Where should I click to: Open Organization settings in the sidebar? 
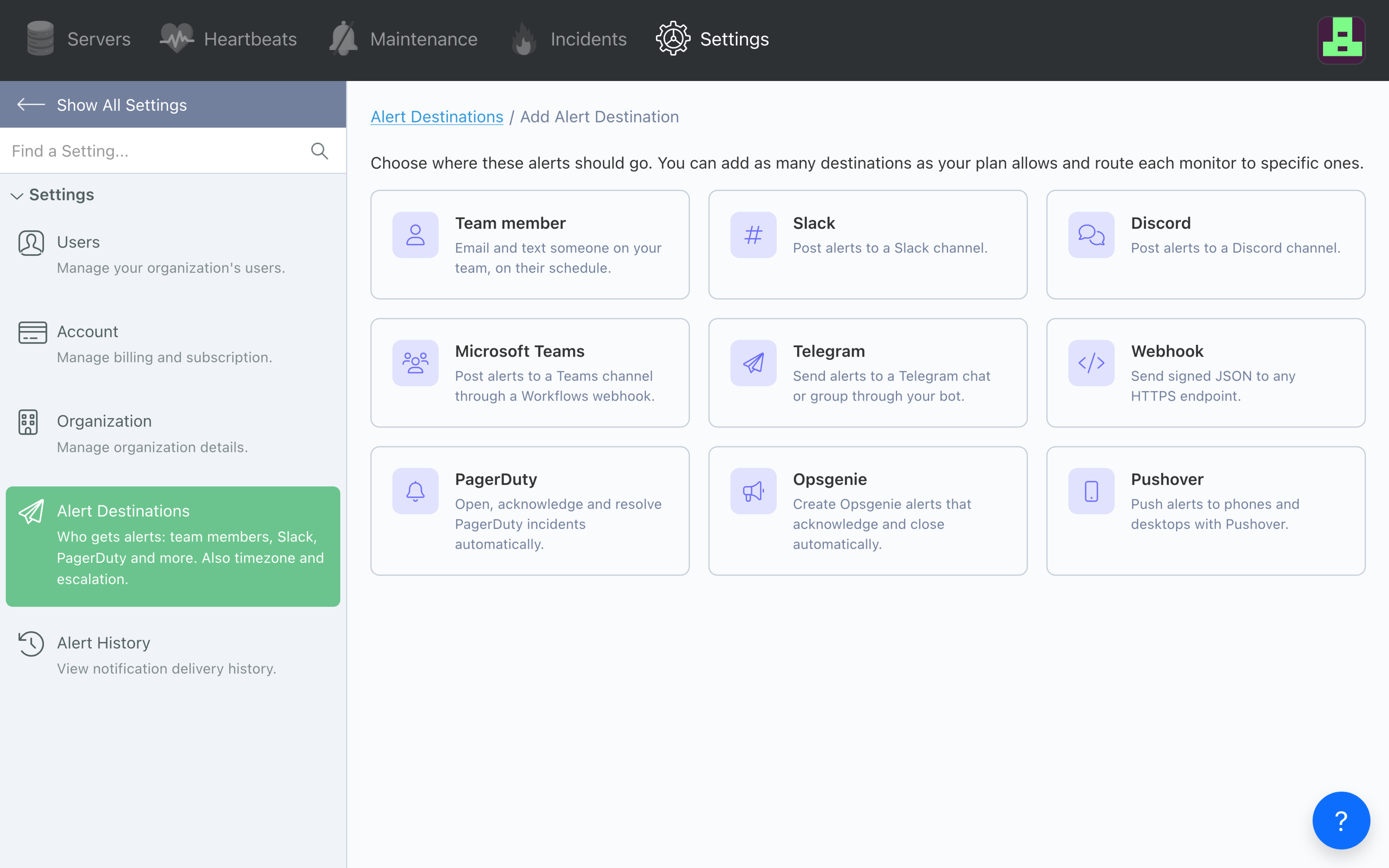pyautogui.click(x=173, y=433)
